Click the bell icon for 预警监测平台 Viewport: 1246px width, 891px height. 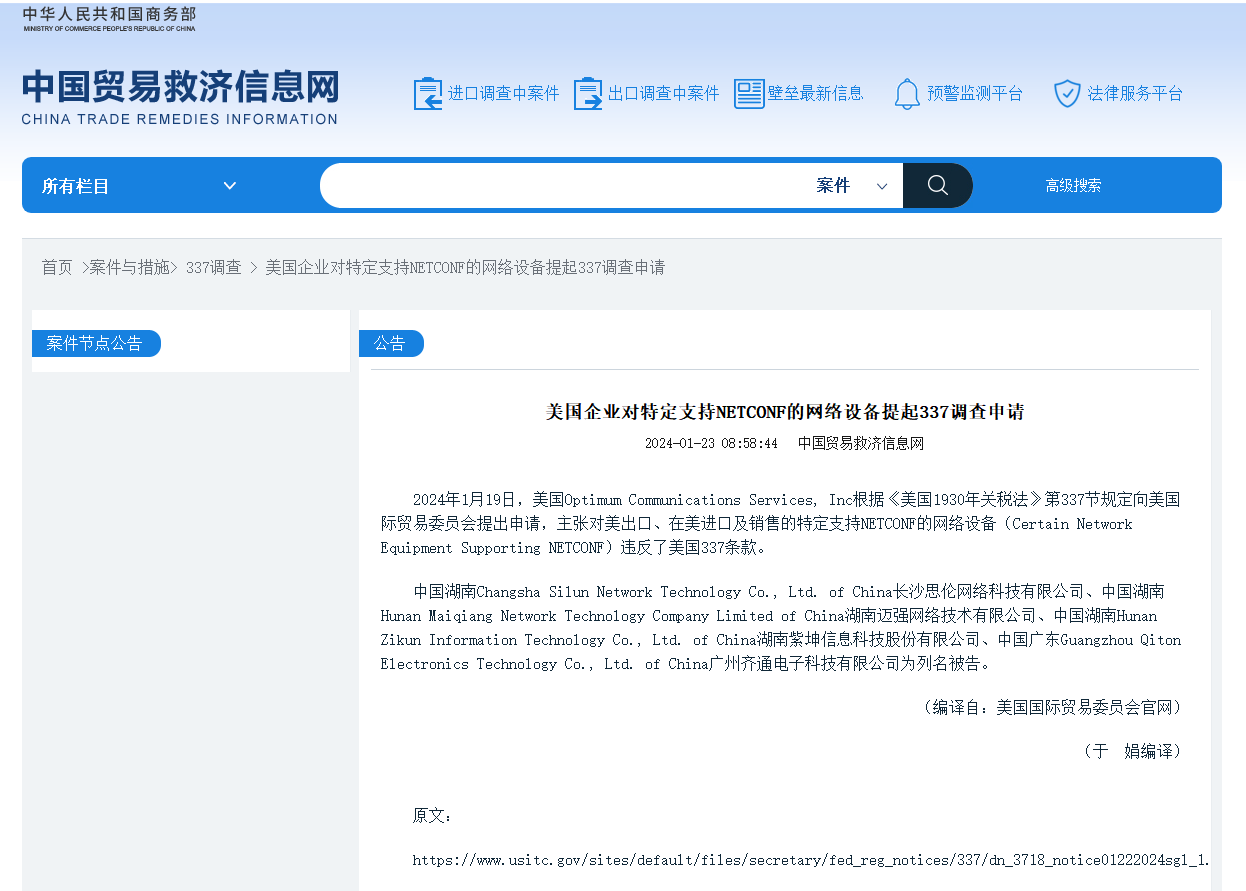coord(907,94)
